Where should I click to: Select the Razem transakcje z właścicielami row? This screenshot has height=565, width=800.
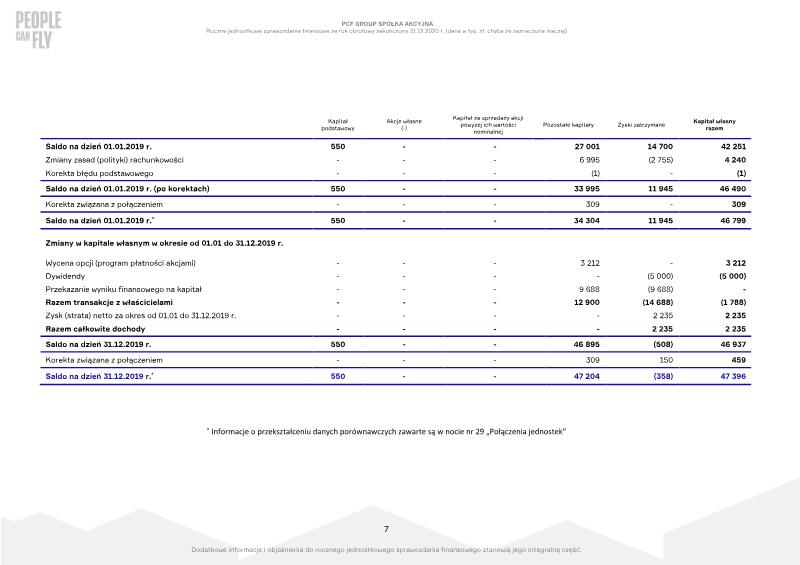(x=395, y=303)
